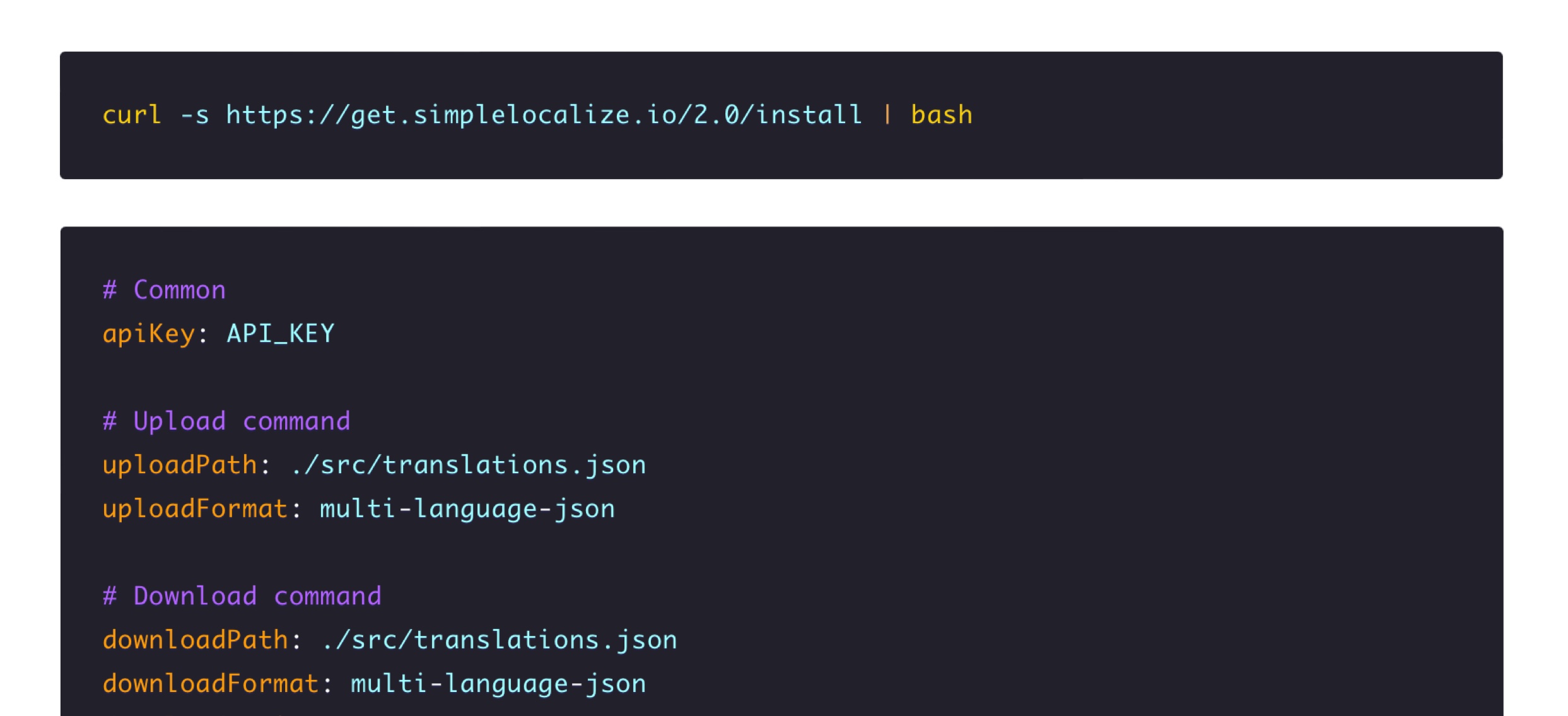1568x716 pixels.
Task: Click the bash keyword
Action: (942, 115)
